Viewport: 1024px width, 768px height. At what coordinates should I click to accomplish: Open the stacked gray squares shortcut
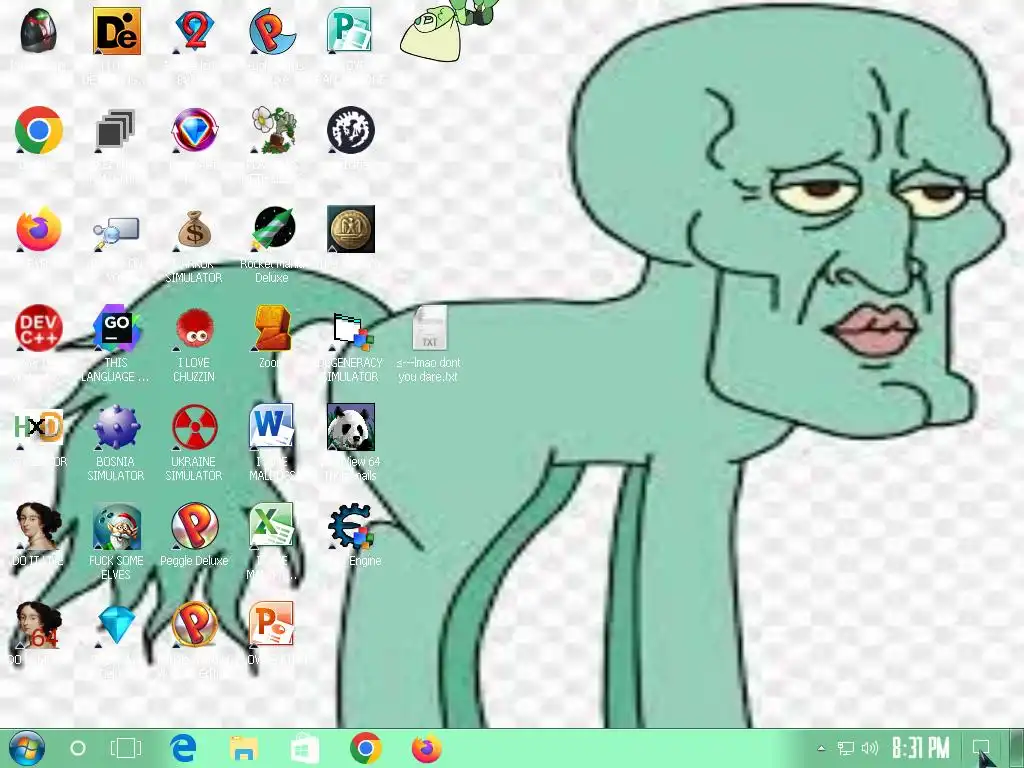(x=116, y=130)
